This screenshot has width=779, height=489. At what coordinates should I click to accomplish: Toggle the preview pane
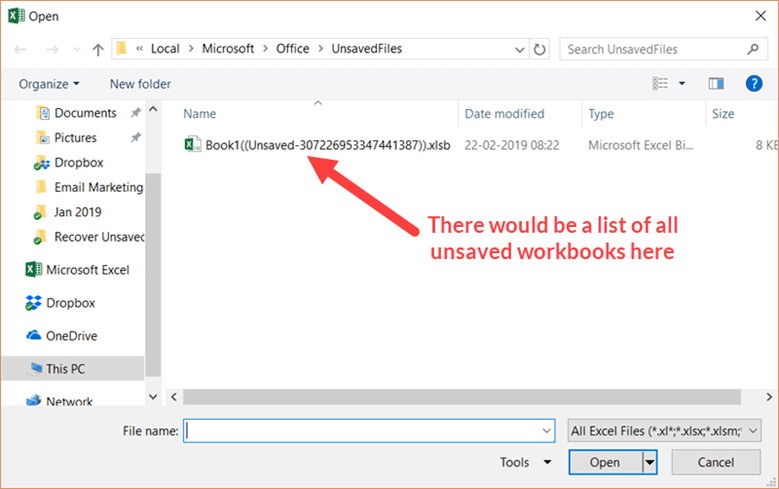(x=716, y=83)
